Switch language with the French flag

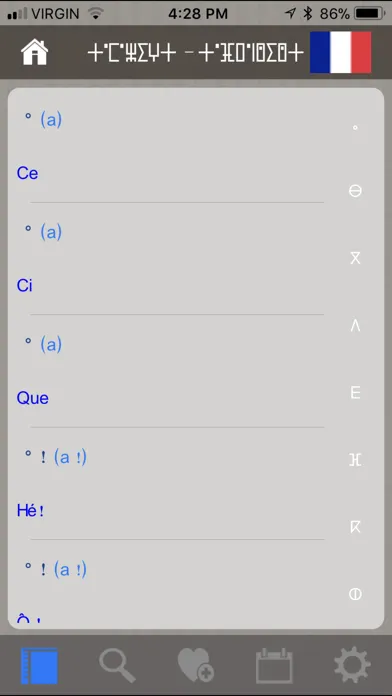pos(341,52)
